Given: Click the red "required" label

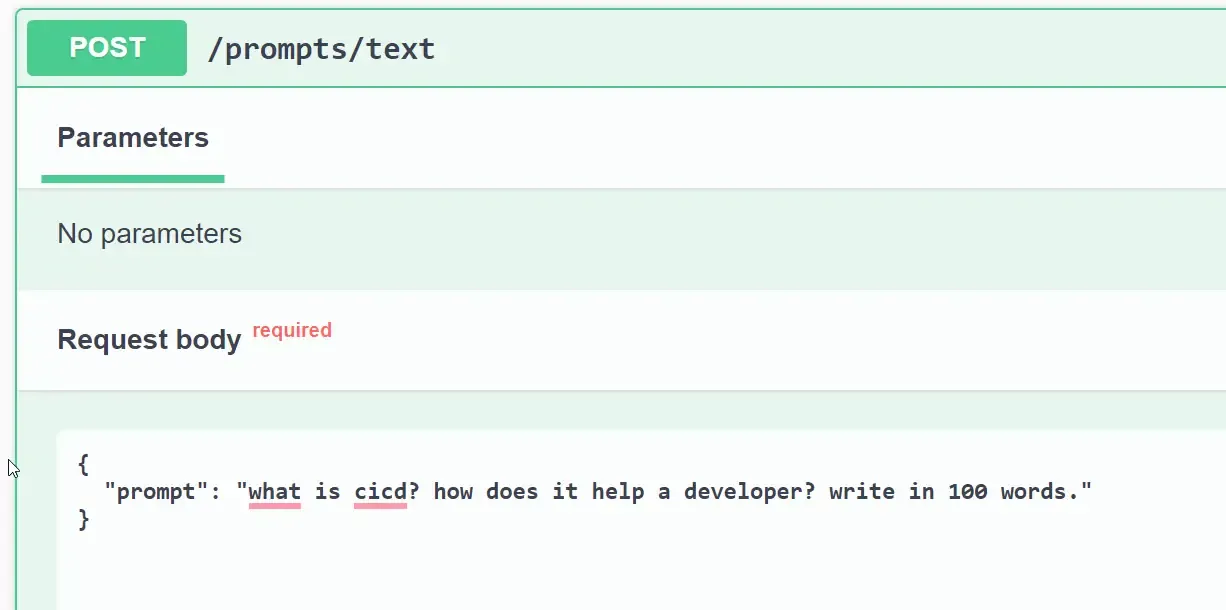Looking at the screenshot, I should click(291, 330).
